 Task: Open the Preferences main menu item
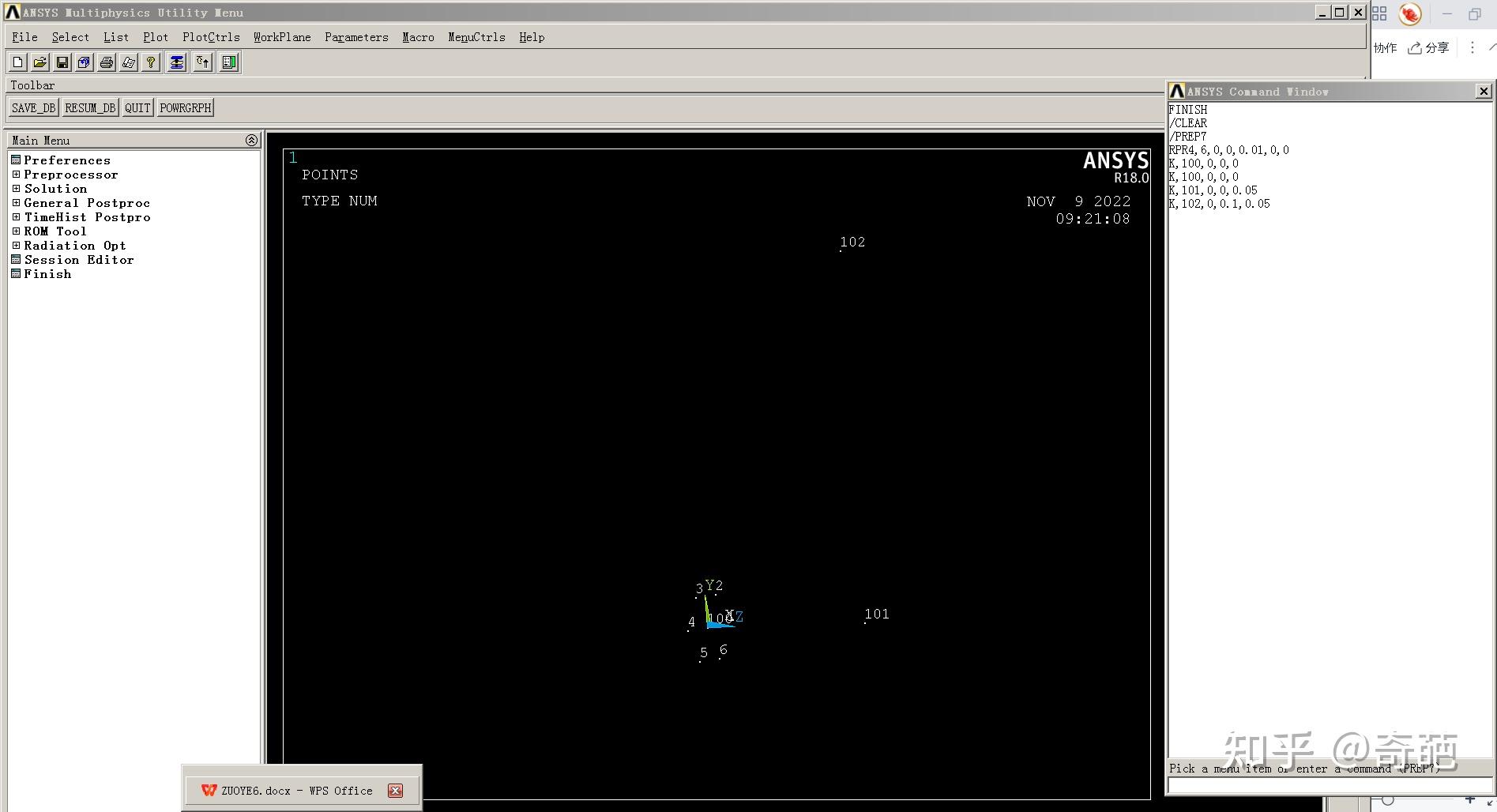[x=67, y=160]
